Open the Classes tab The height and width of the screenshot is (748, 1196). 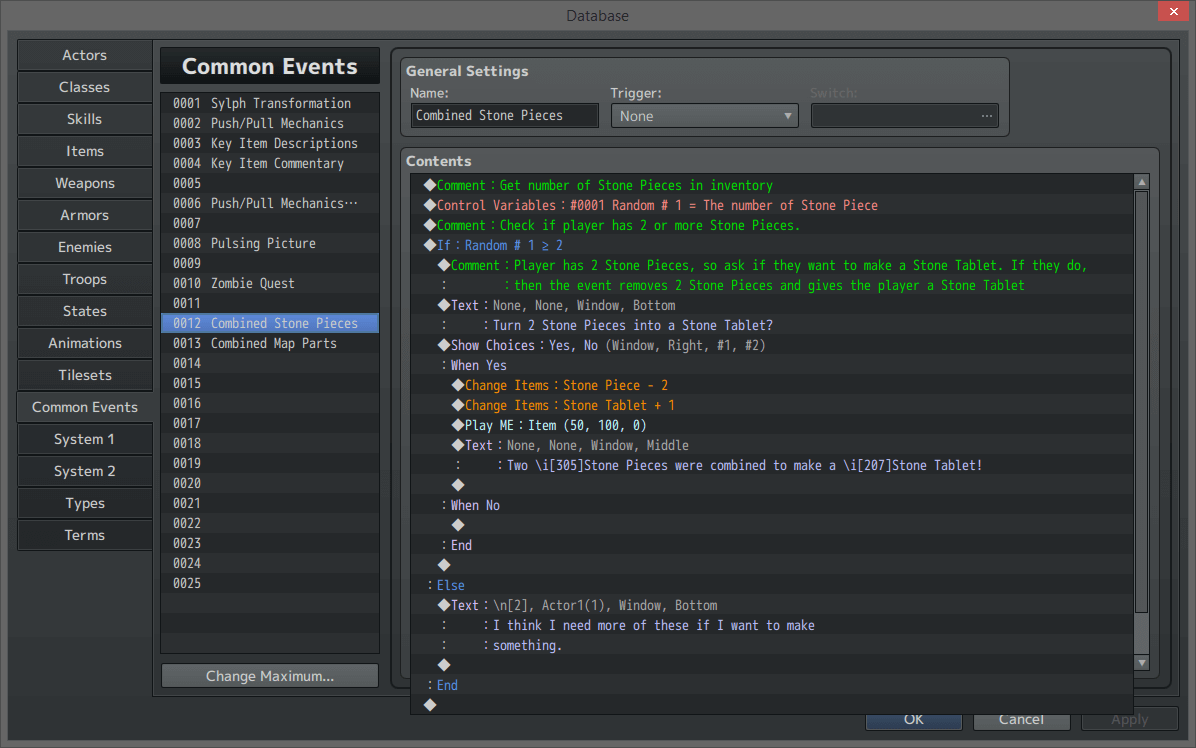pyautogui.click(x=85, y=87)
